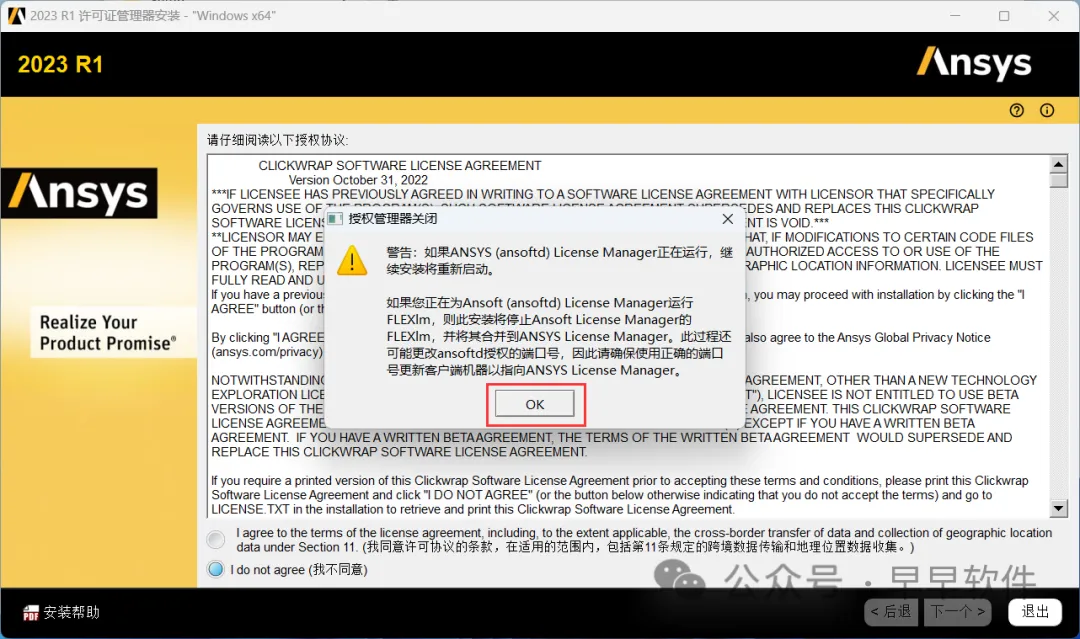Click the yellow warning triangle icon in dialog

tap(352, 260)
